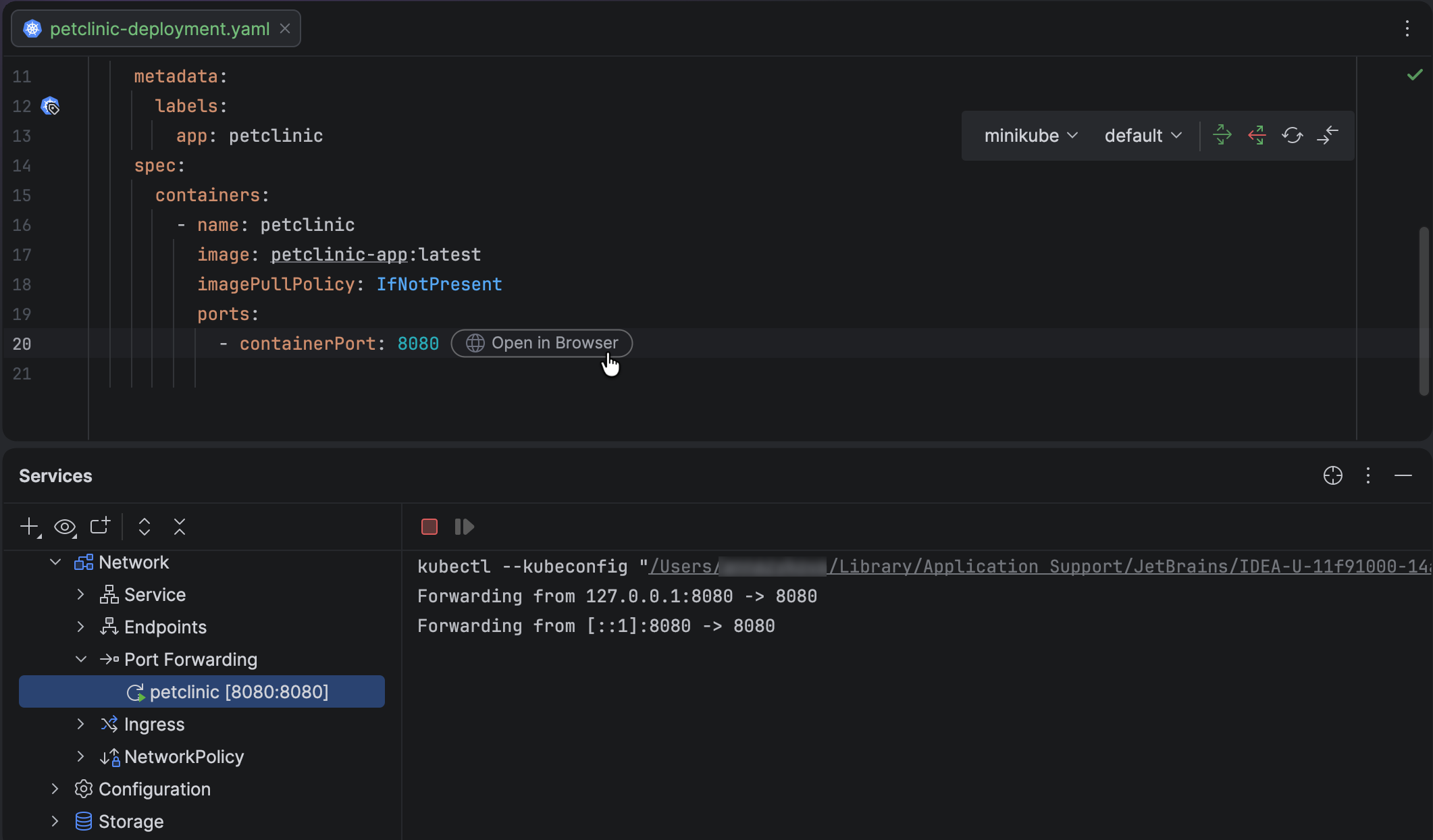Open the minikube context dropdown
The width and height of the screenshot is (1433, 840).
coord(1031,136)
